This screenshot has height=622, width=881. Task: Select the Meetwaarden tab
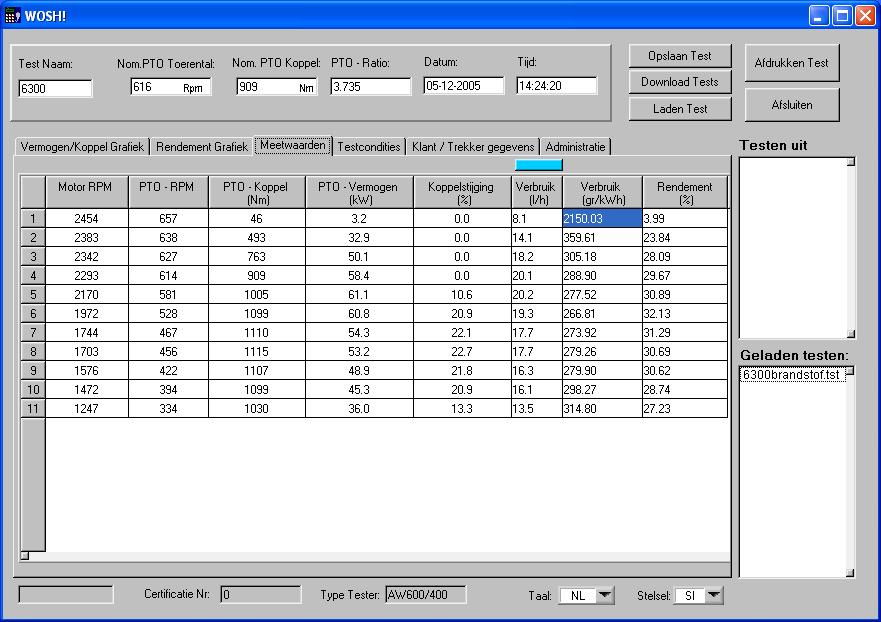click(293, 146)
